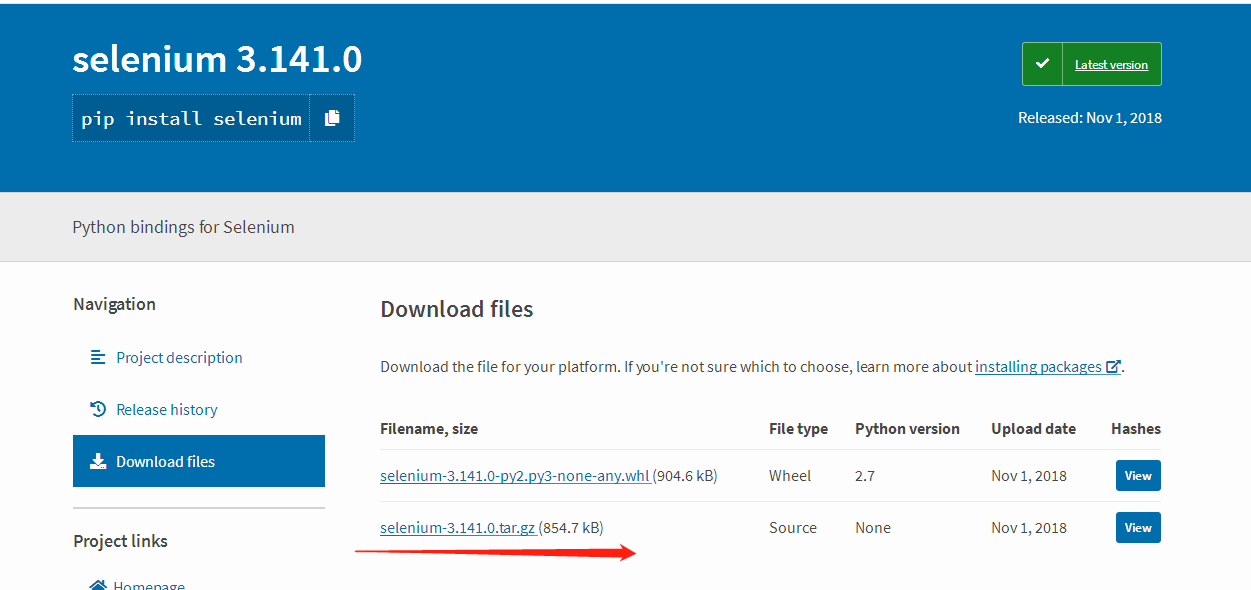Viewport: 1251px width, 590px height.
Task: Click the Nov 1, 2018 date in Wheel row
Action: click(x=1029, y=476)
